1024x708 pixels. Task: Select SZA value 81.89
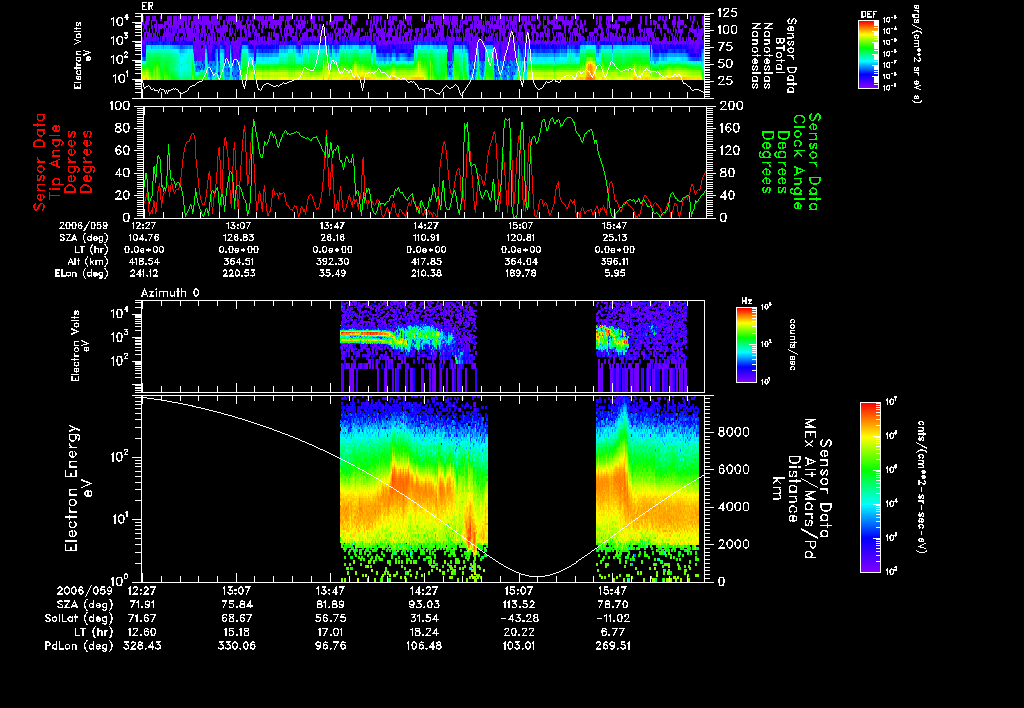pos(330,605)
